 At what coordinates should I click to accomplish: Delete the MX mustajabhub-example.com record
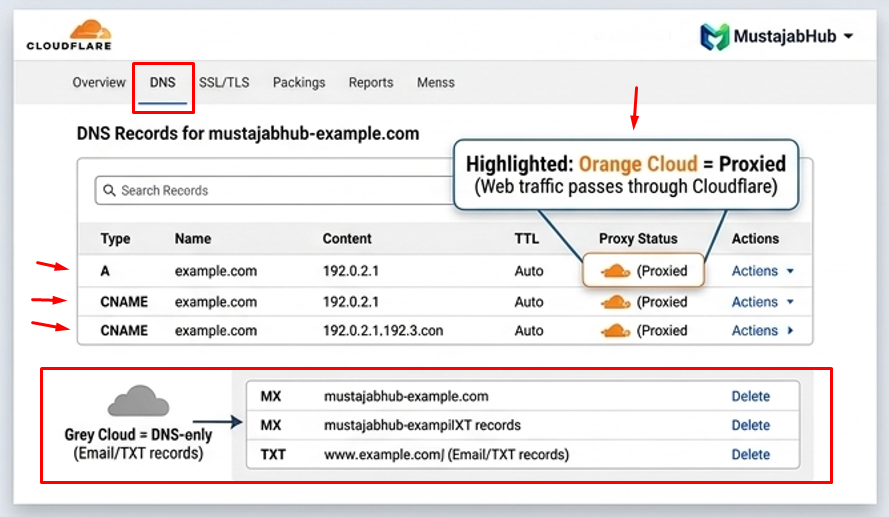751,396
